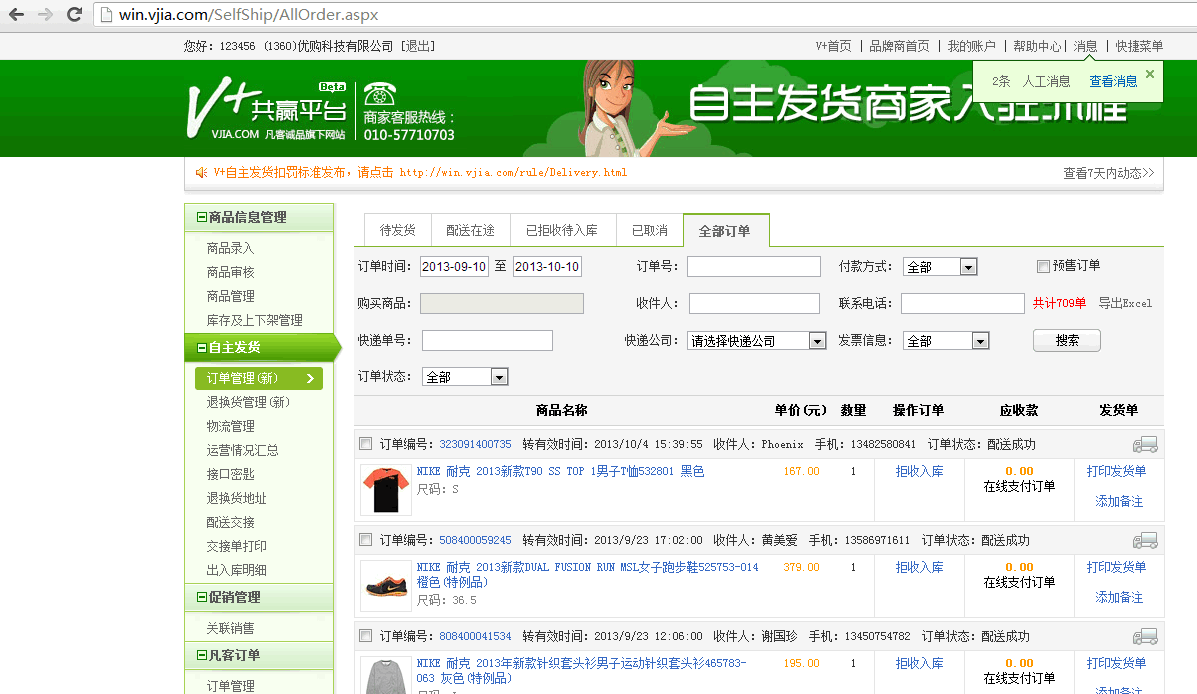The image size is (1197, 694).
Task: Open 库存及上下架管理 in sidebar
Action: (254, 320)
